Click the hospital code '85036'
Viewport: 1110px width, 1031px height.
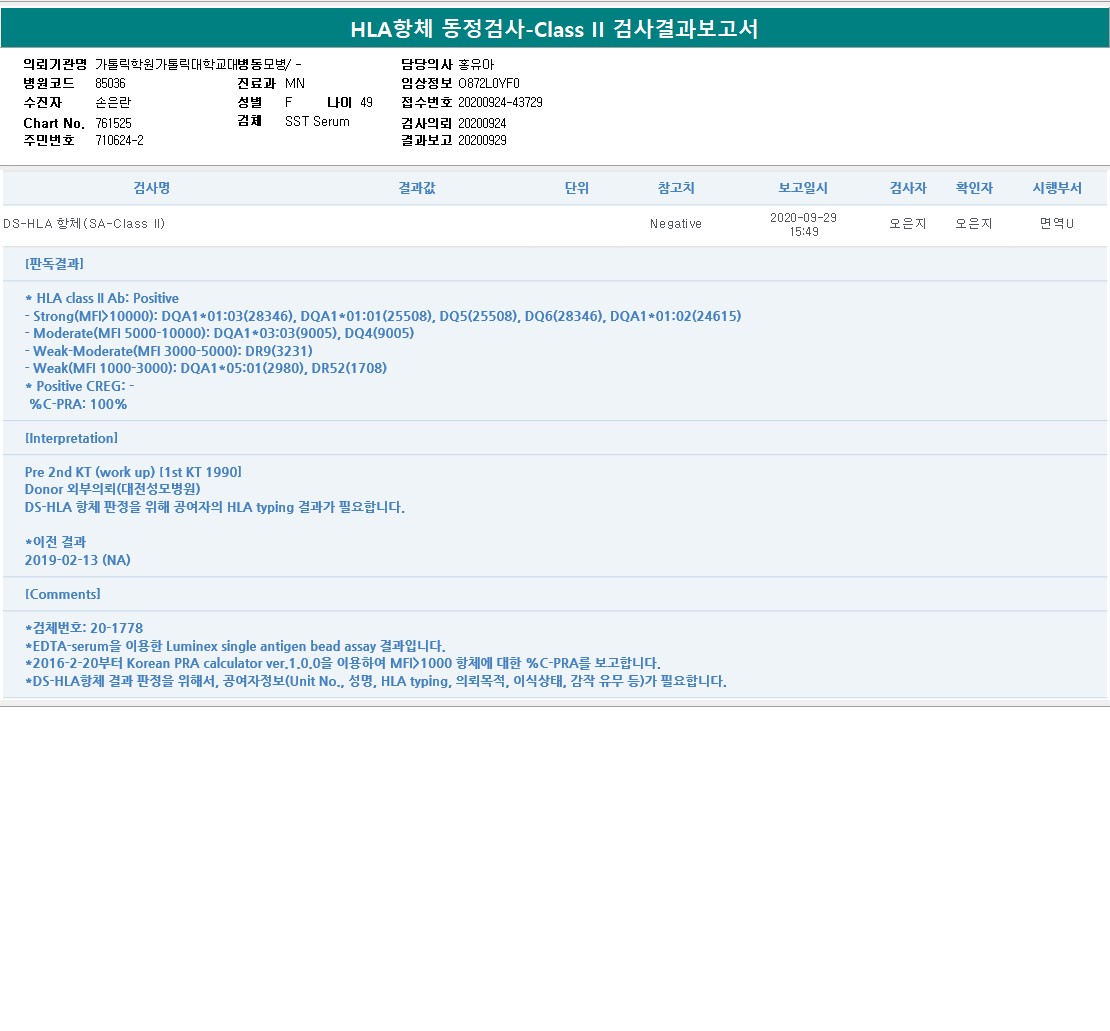coord(110,84)
